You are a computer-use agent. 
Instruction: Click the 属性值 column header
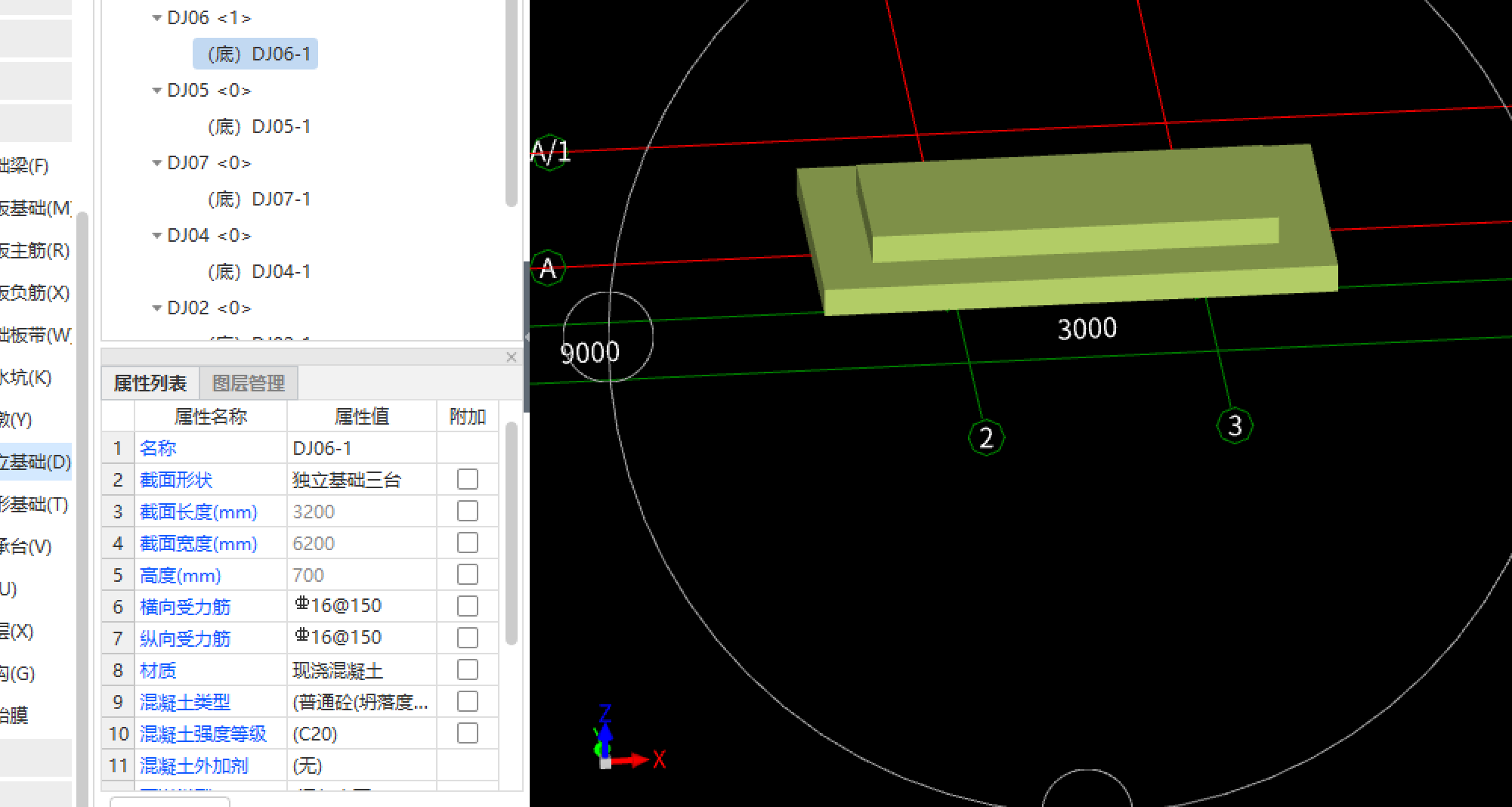click(362, 416)
